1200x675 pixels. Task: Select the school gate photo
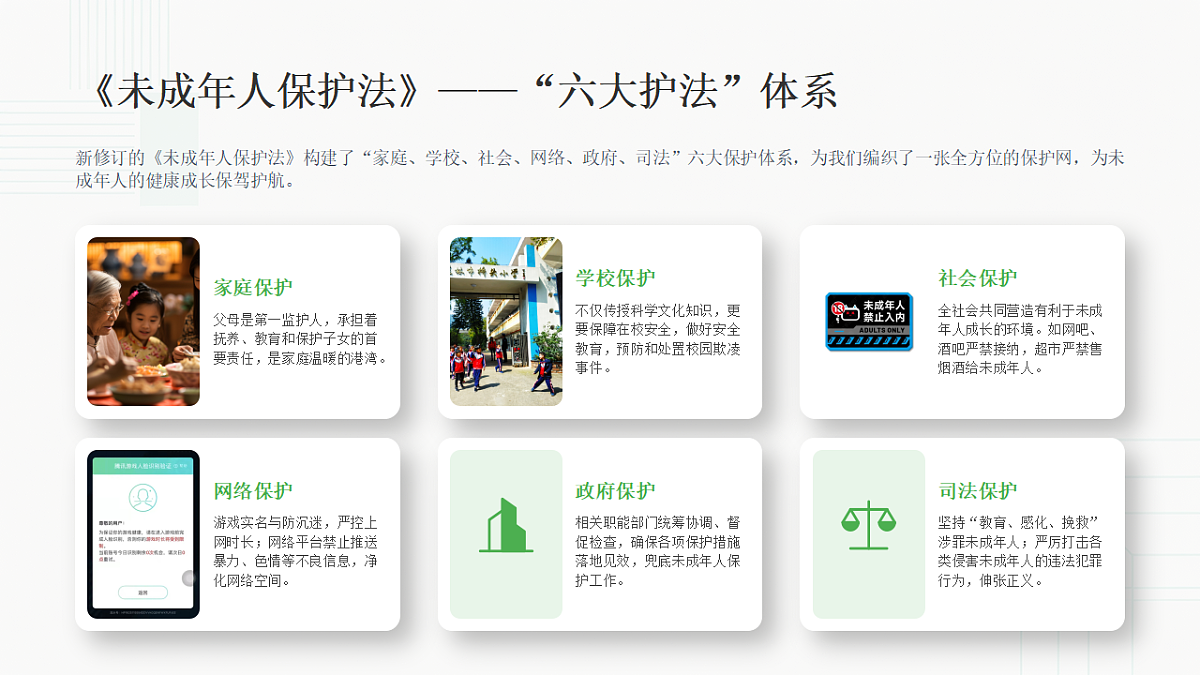click(x=506, y=321)
